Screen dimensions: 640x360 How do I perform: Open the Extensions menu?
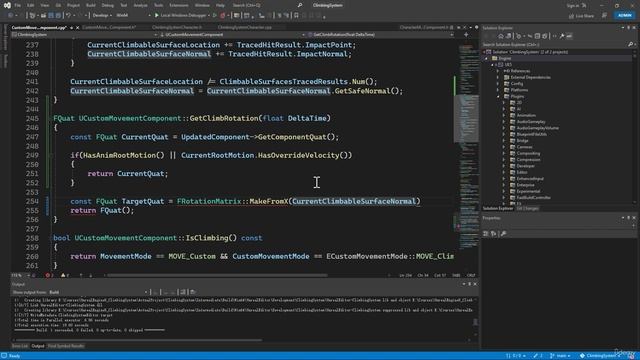(x=179, y=5)
